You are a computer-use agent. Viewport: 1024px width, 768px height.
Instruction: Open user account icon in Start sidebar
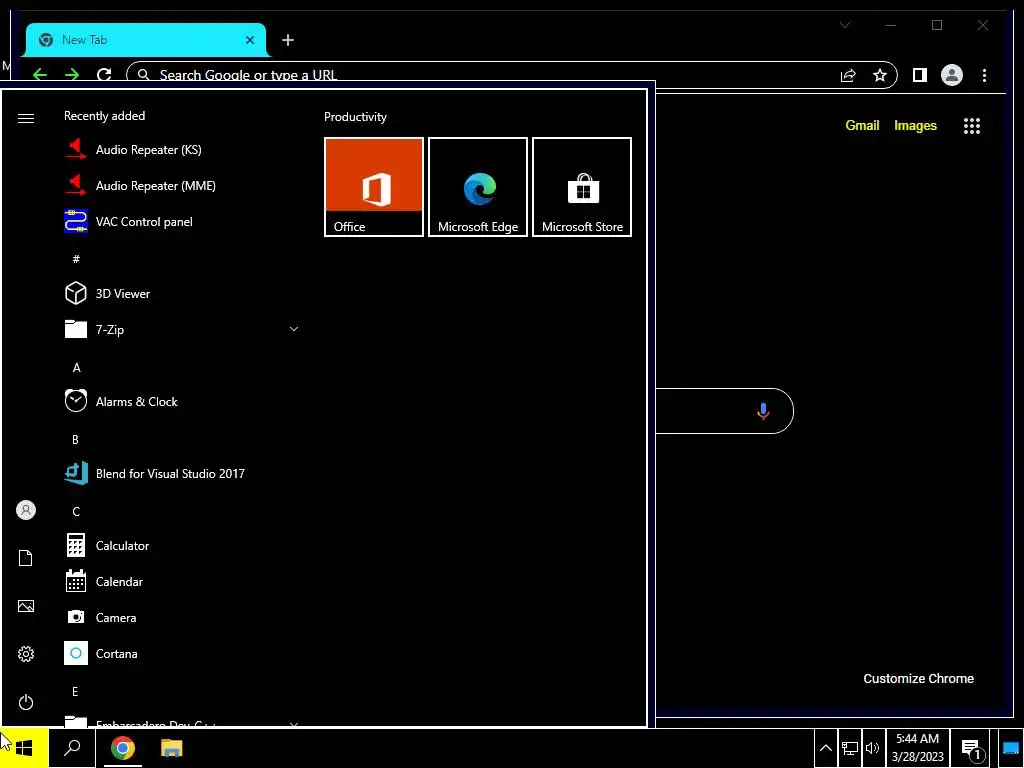pyautogui.click(x=25, y=510)
